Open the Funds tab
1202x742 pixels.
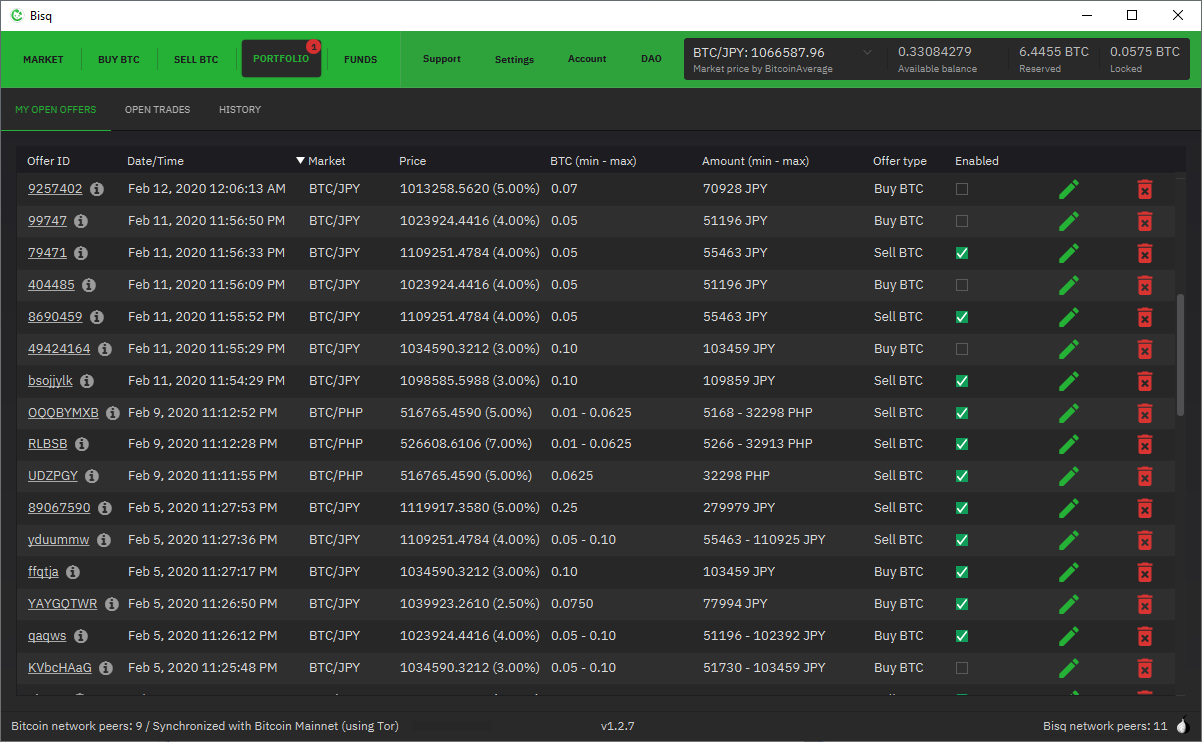tap(361, 60)
